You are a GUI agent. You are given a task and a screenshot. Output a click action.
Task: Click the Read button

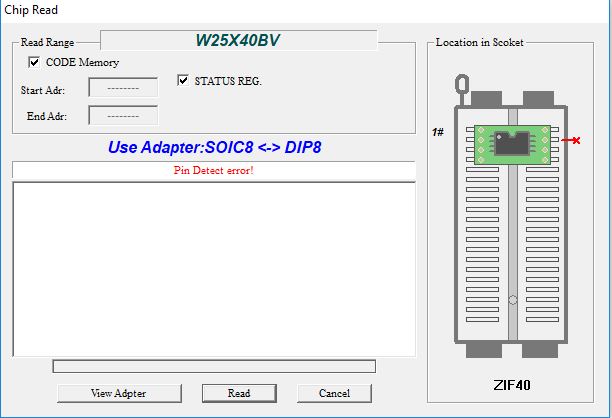tap(239, 393)
